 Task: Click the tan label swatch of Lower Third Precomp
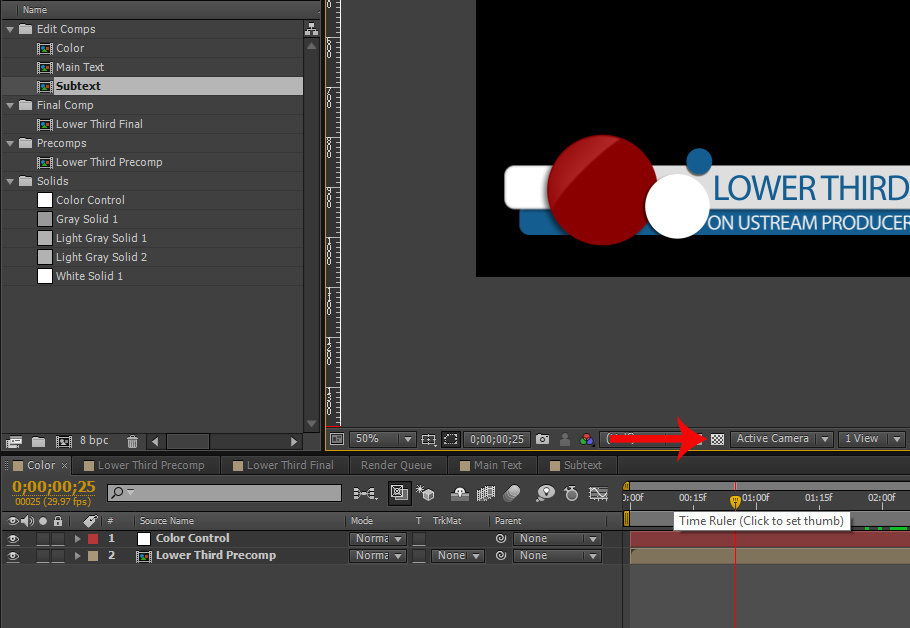(x=93, y=556)
